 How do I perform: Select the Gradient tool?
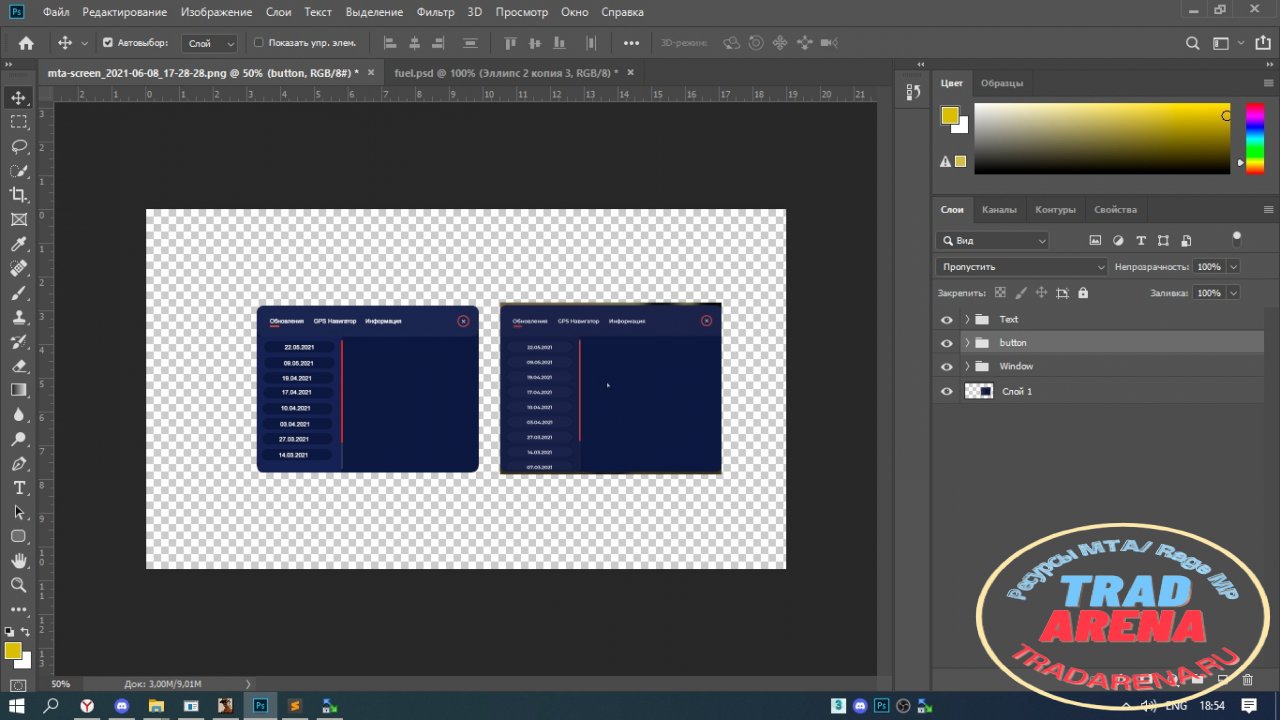click(19, 390)
